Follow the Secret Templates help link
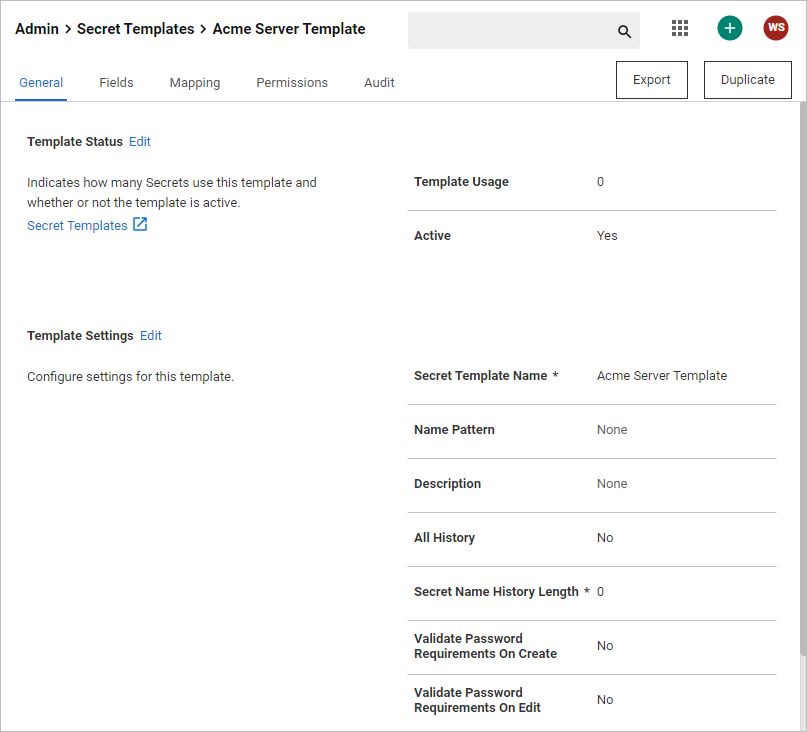Image resolution: width=807 pixels, height=732 pixels. tap(77, 226)
